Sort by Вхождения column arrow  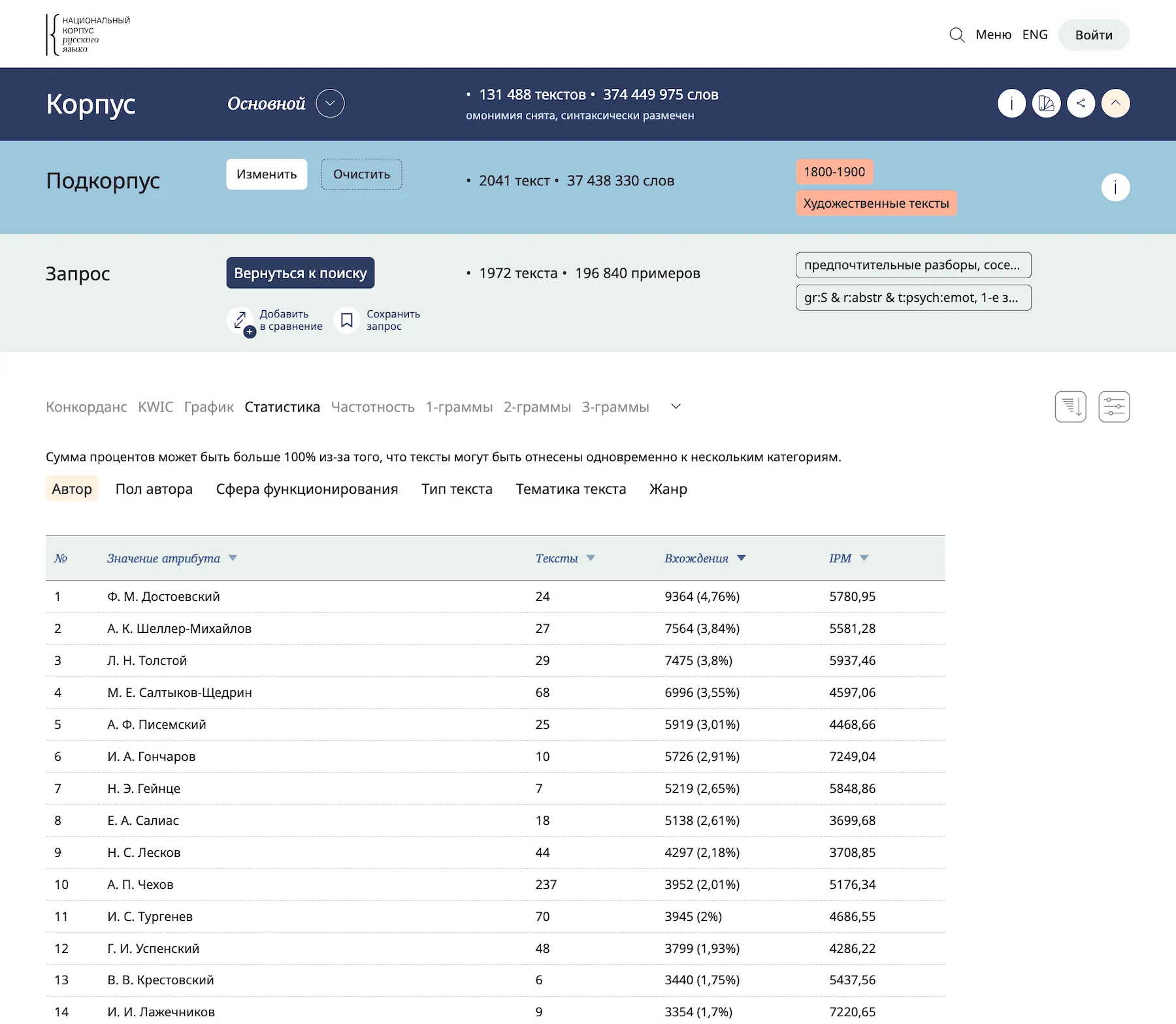741,558
